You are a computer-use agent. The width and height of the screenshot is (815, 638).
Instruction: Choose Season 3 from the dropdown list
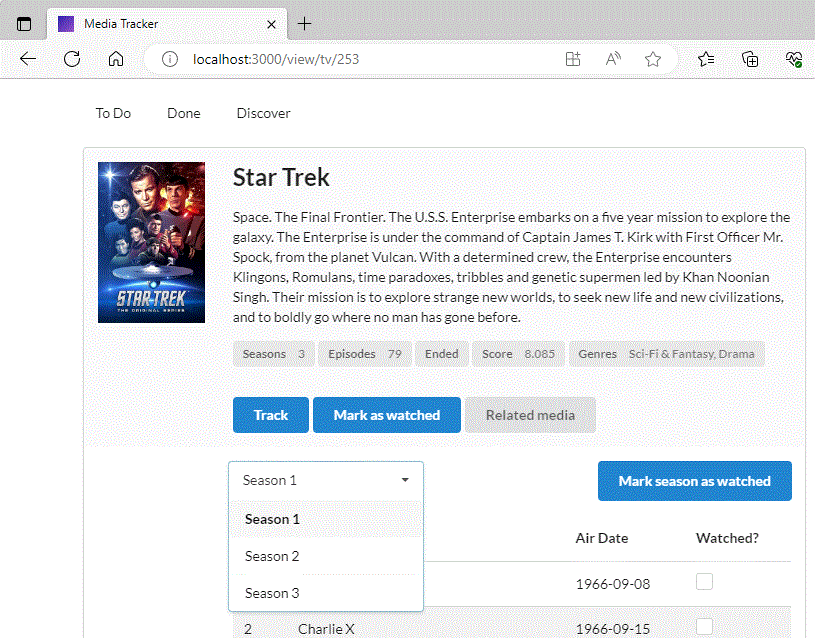pyautogui.click(x=326, y=593)
